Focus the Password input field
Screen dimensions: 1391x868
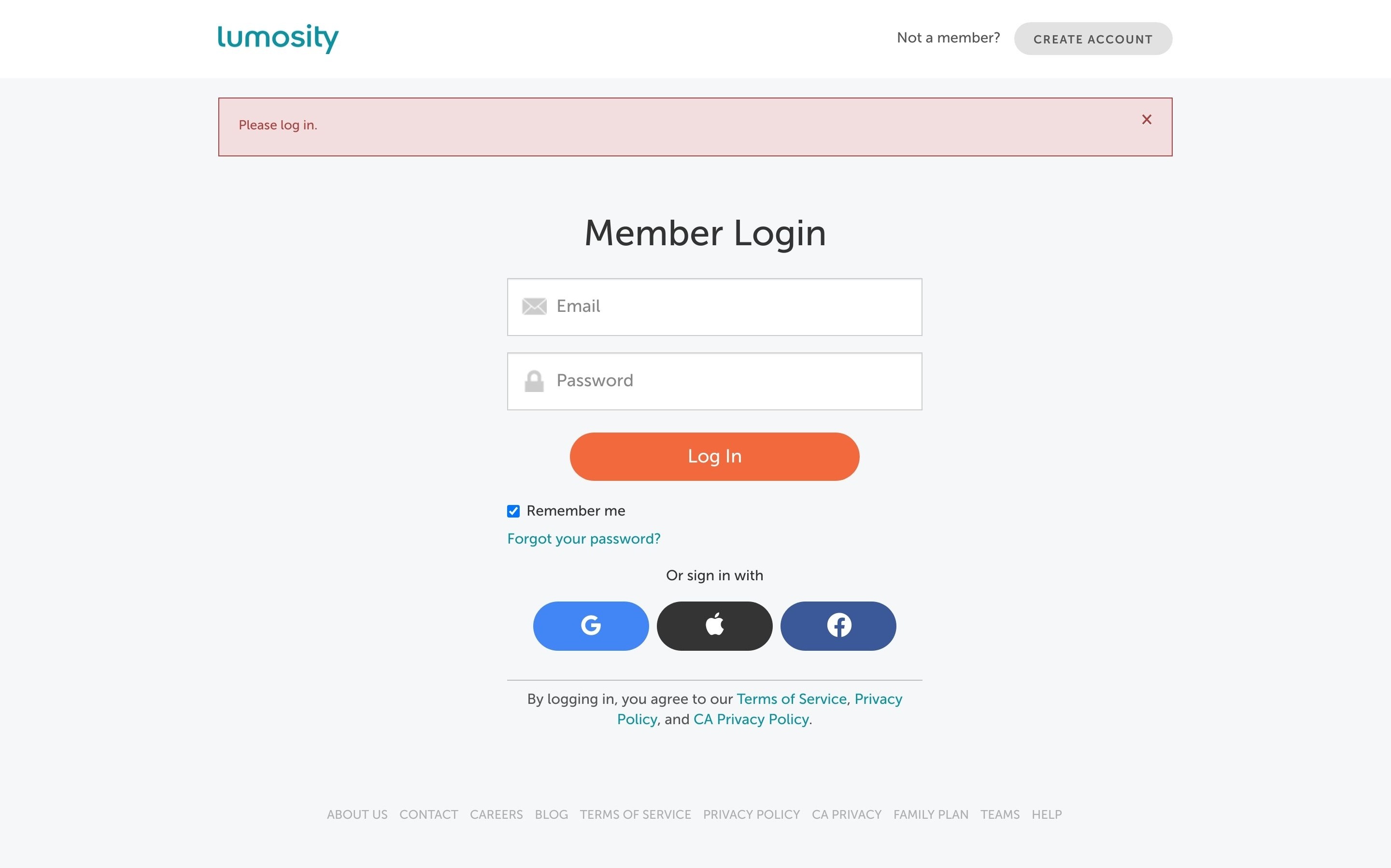point(735,381)
